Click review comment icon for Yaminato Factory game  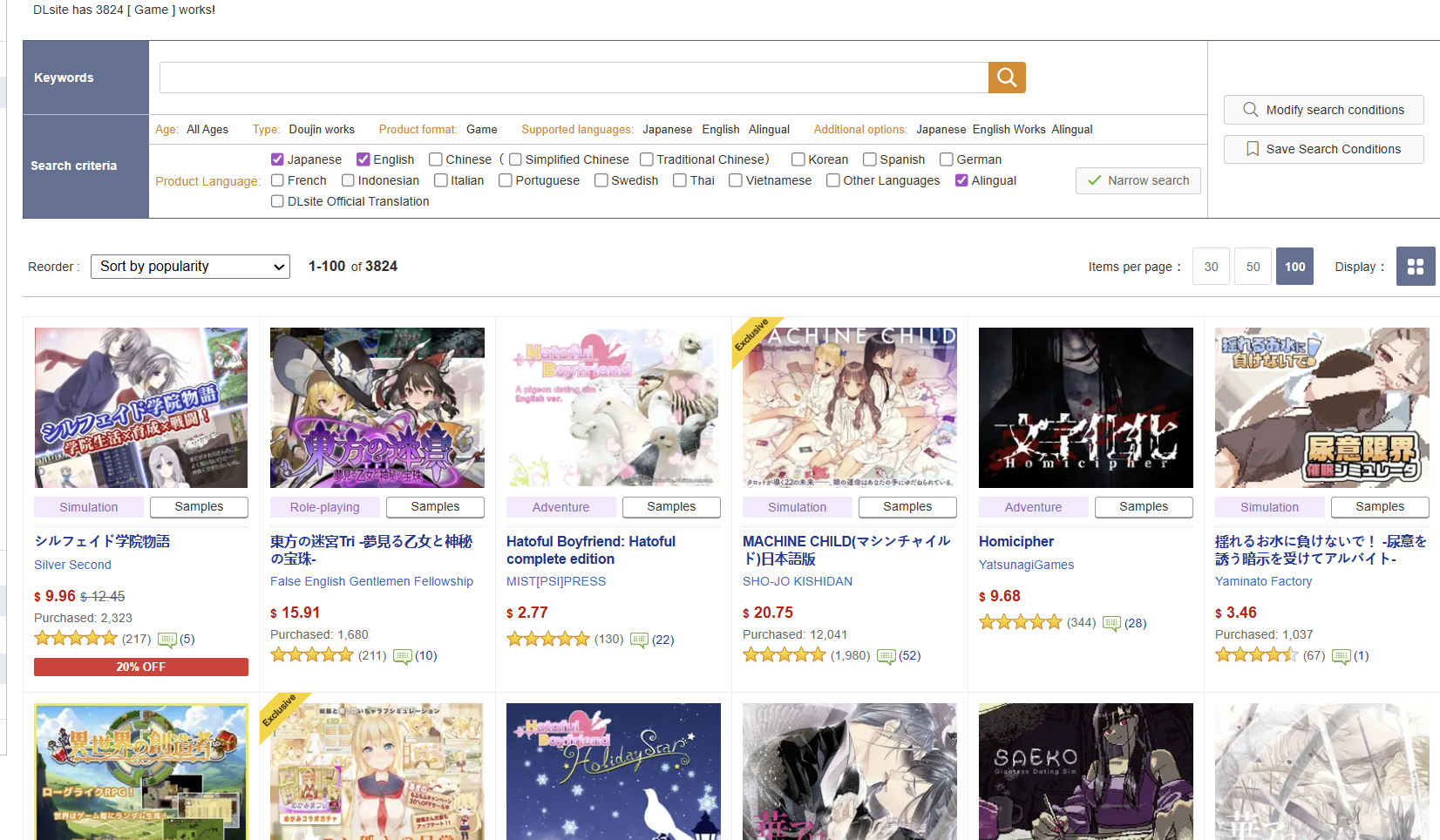click(1342, 656)
